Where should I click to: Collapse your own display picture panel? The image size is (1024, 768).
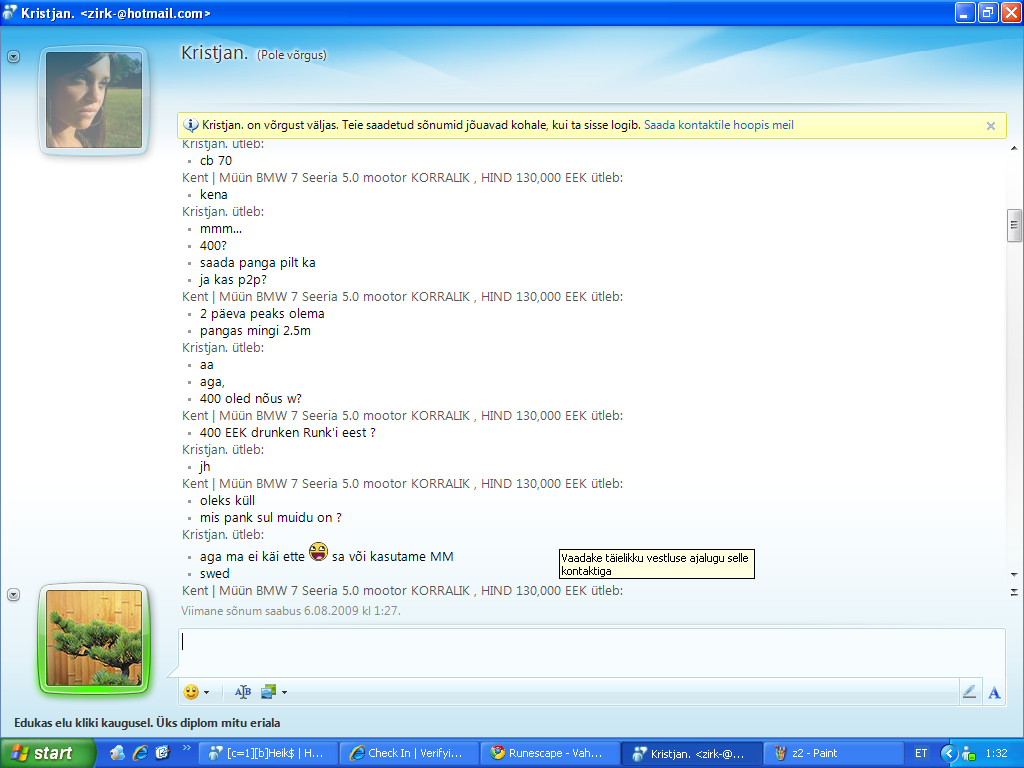tap(14, 594)
